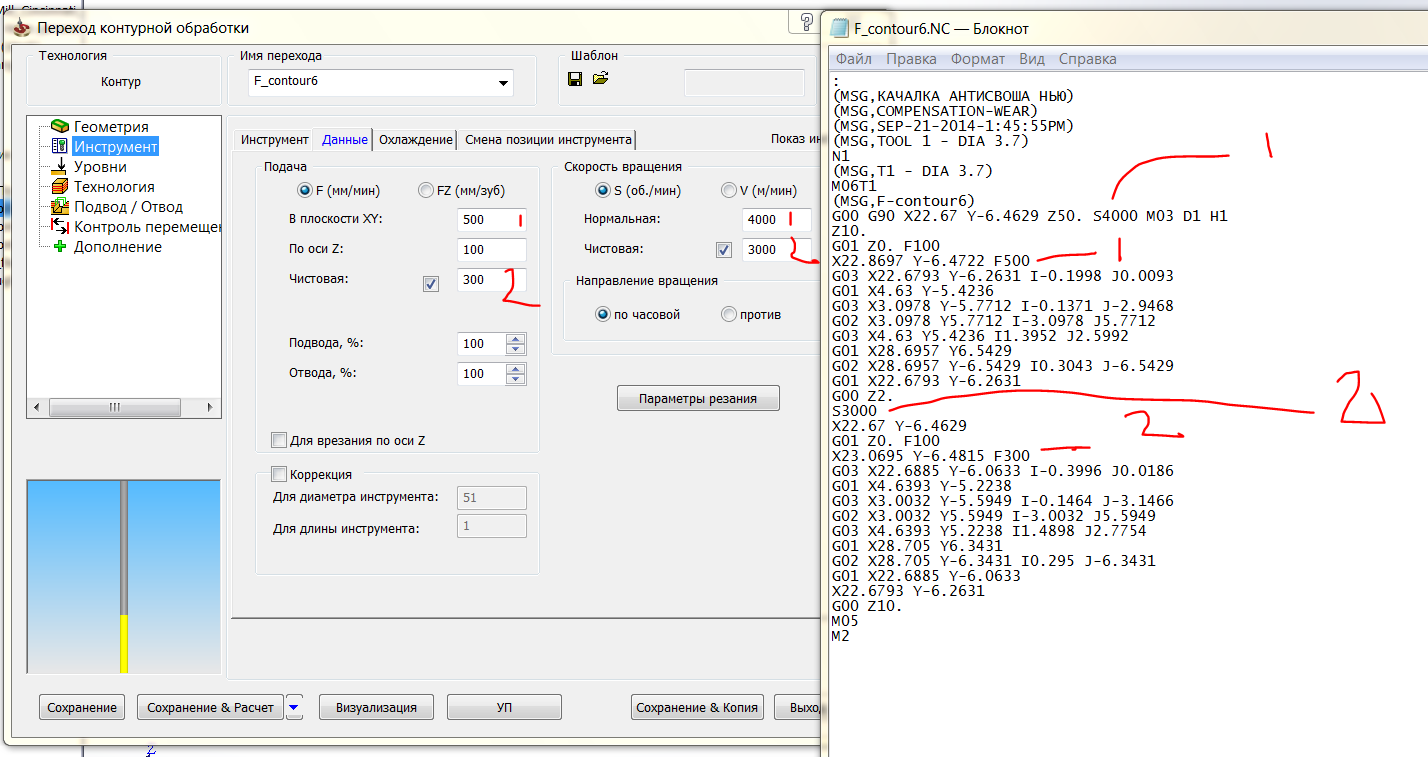Click the (MSG,F-contour6) line in Notepad

coord(902,201)
